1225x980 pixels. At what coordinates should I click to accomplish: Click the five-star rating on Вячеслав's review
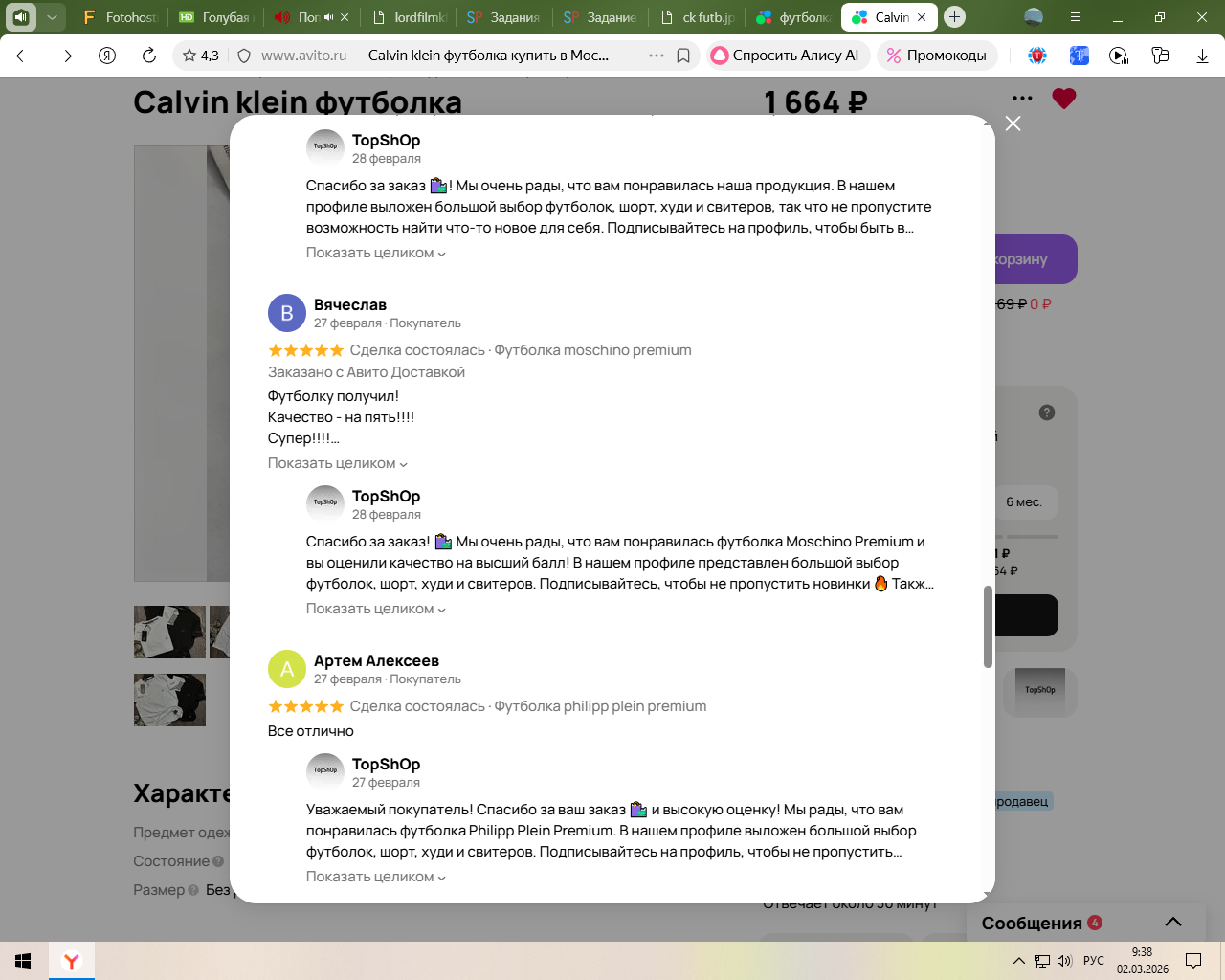click(306, 350)
